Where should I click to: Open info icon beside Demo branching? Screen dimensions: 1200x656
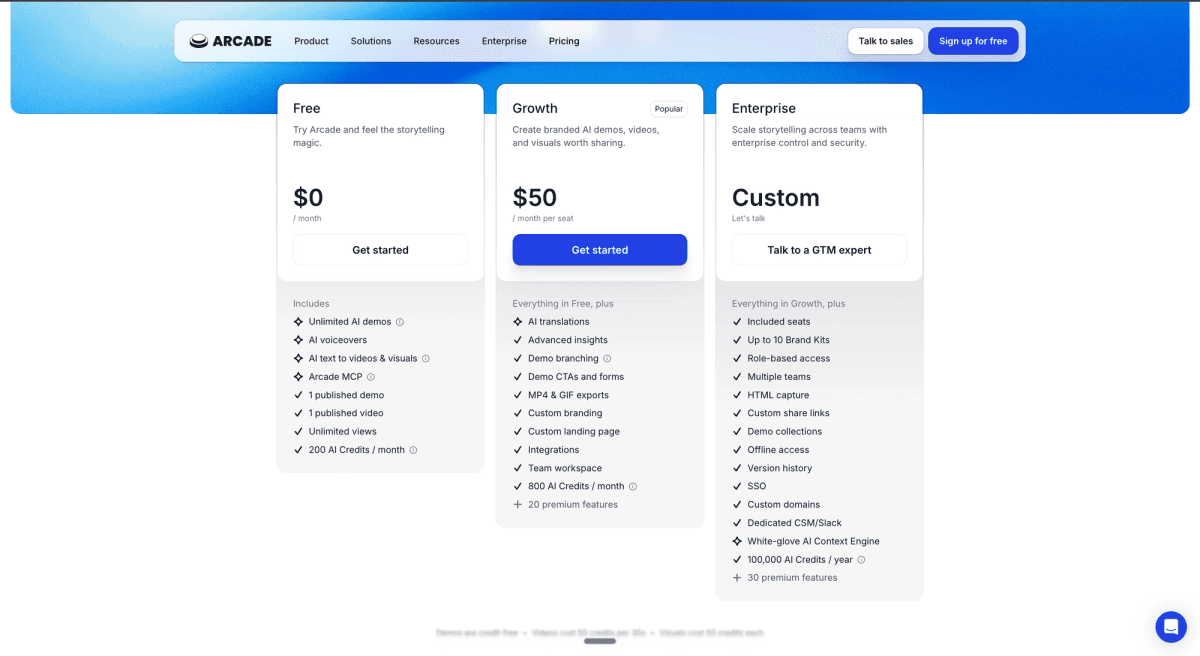pyautogui.click(x=607, y=358)
